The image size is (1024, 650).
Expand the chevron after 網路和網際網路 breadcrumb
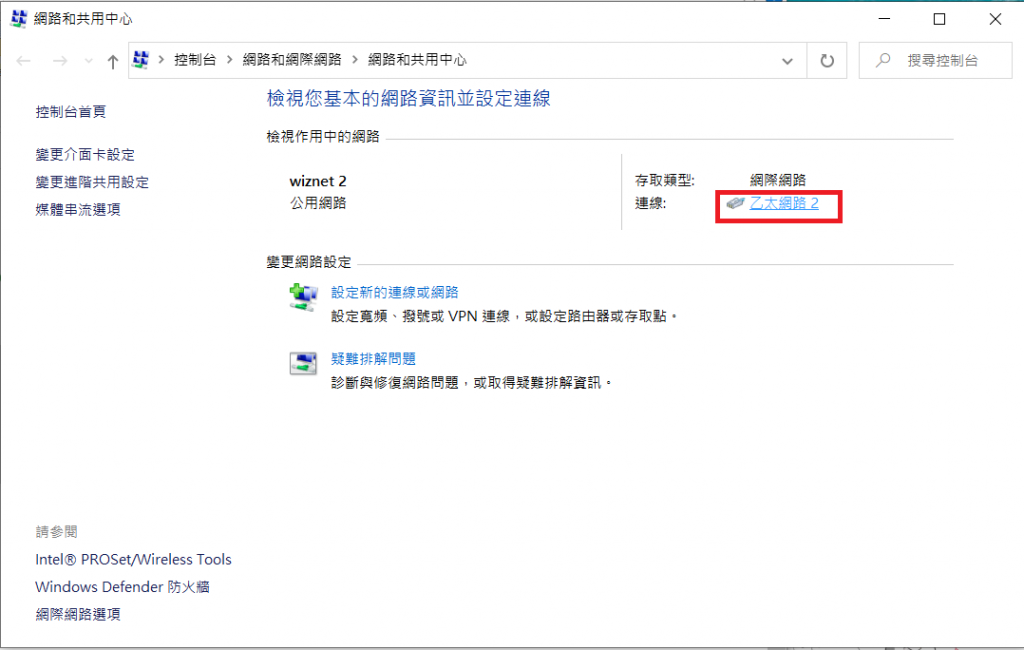pos(355,60)
